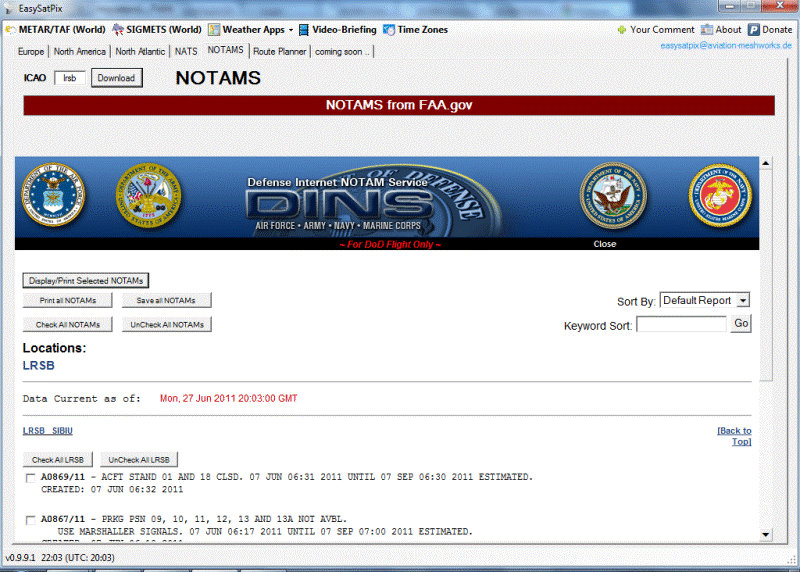
Task: Click UnCheck All NOTAMs button
Action: point(166,325)
